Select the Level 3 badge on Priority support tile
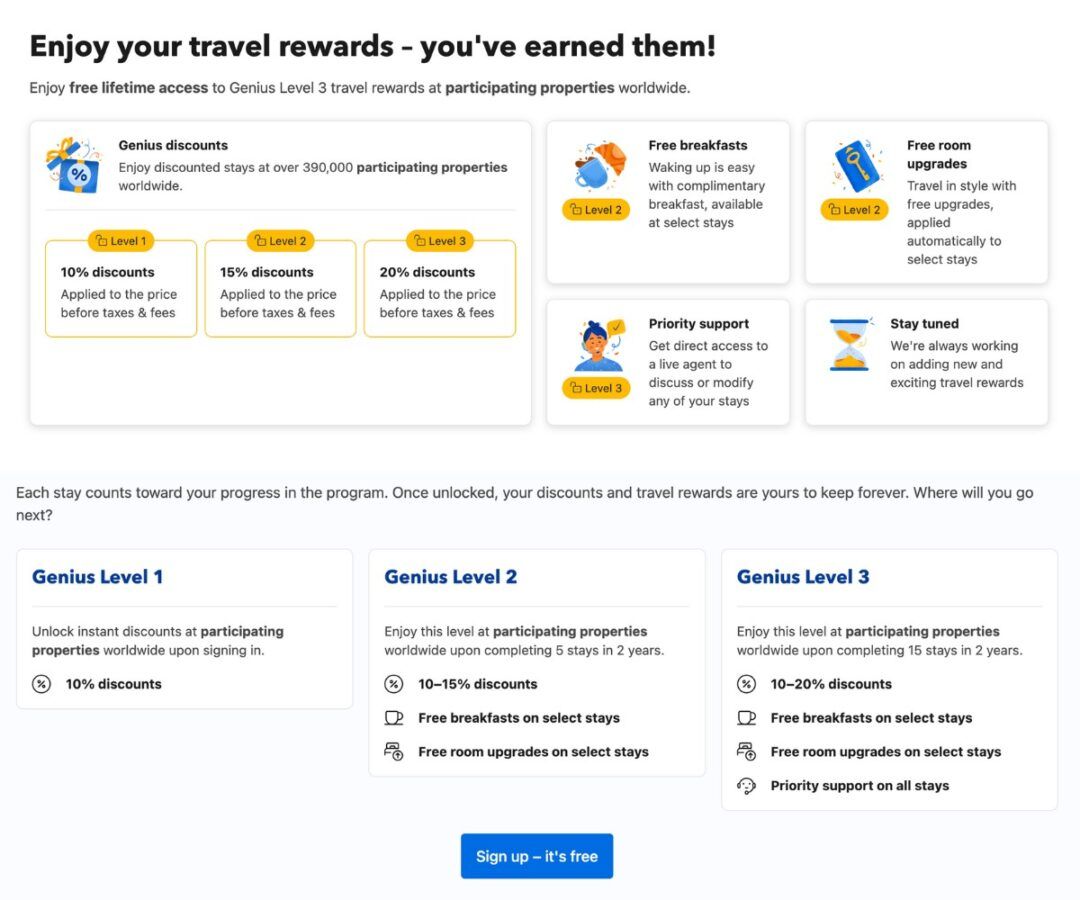The width and height of the screenshot is (1080, 900). [596, 388]
